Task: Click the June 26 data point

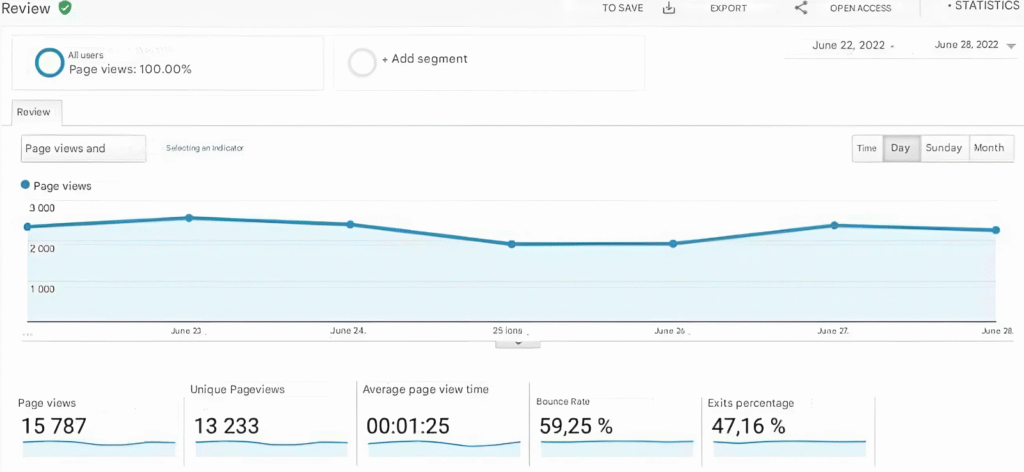Action: click(x=673, y=244)
